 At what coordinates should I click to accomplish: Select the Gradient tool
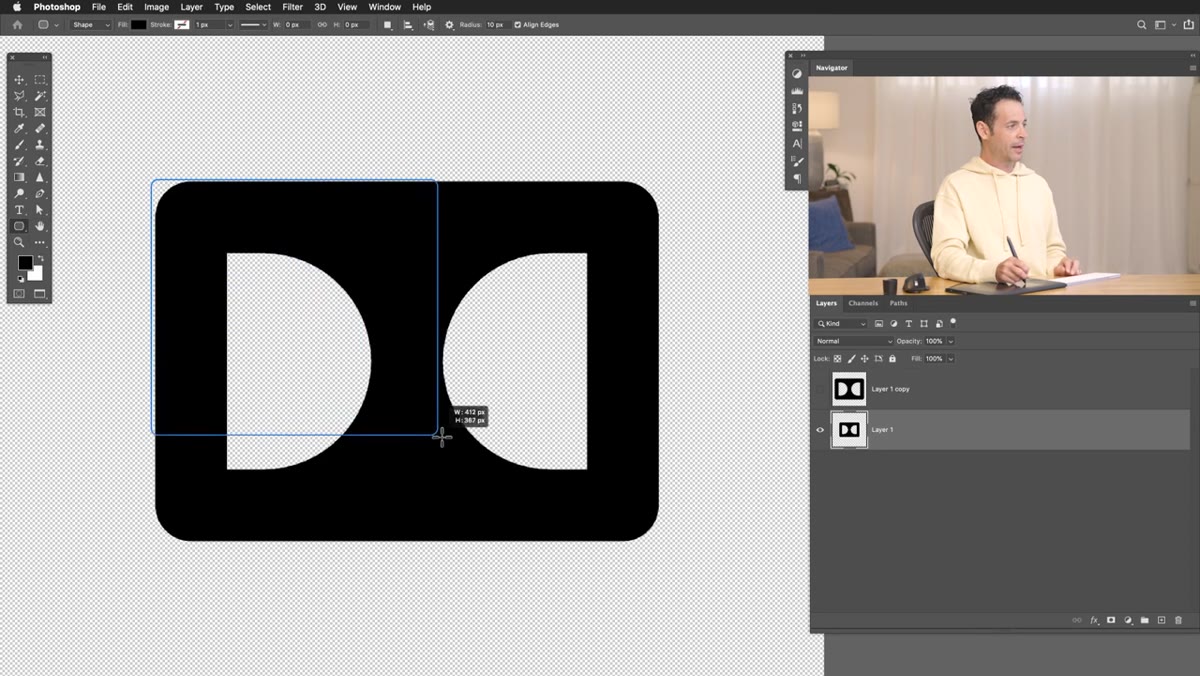click(x=19, y=177)
